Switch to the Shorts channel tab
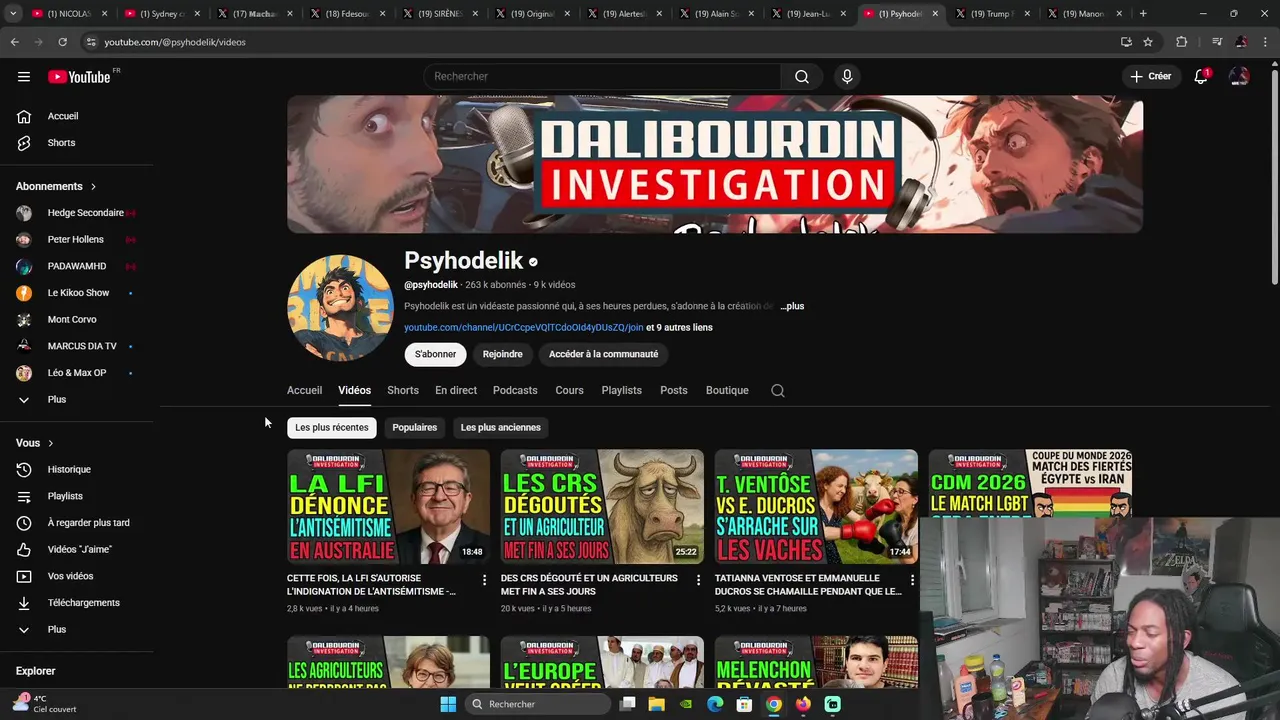 click(403, 391)
